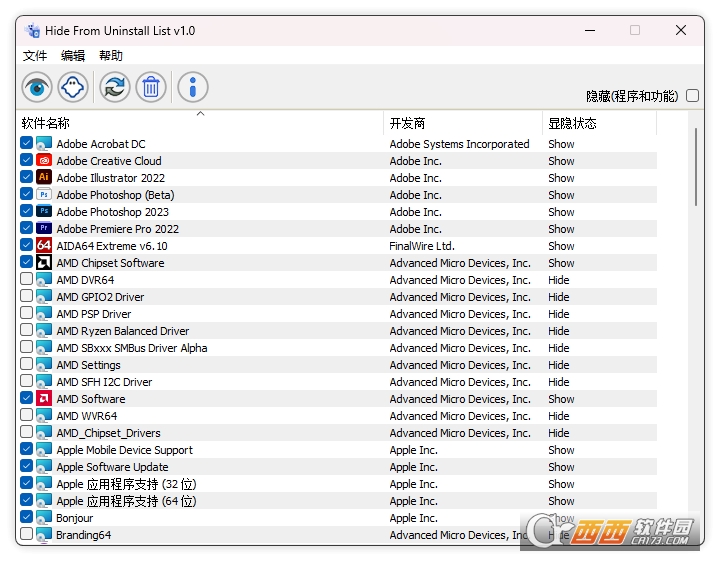Open the 帮助 menu
The height and width of the screenshot is (561, 720).
[111, 56]
